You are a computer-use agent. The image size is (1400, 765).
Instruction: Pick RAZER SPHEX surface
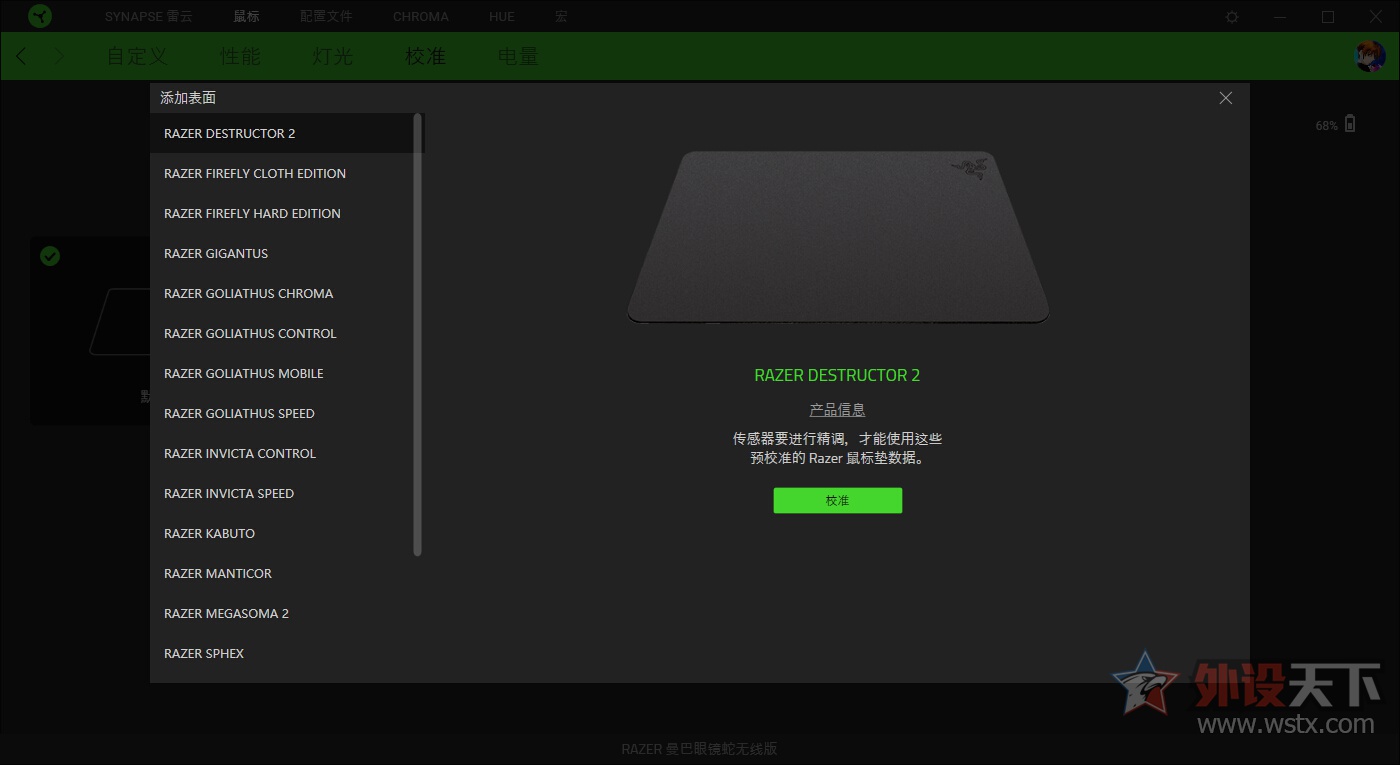pos(282,653)
